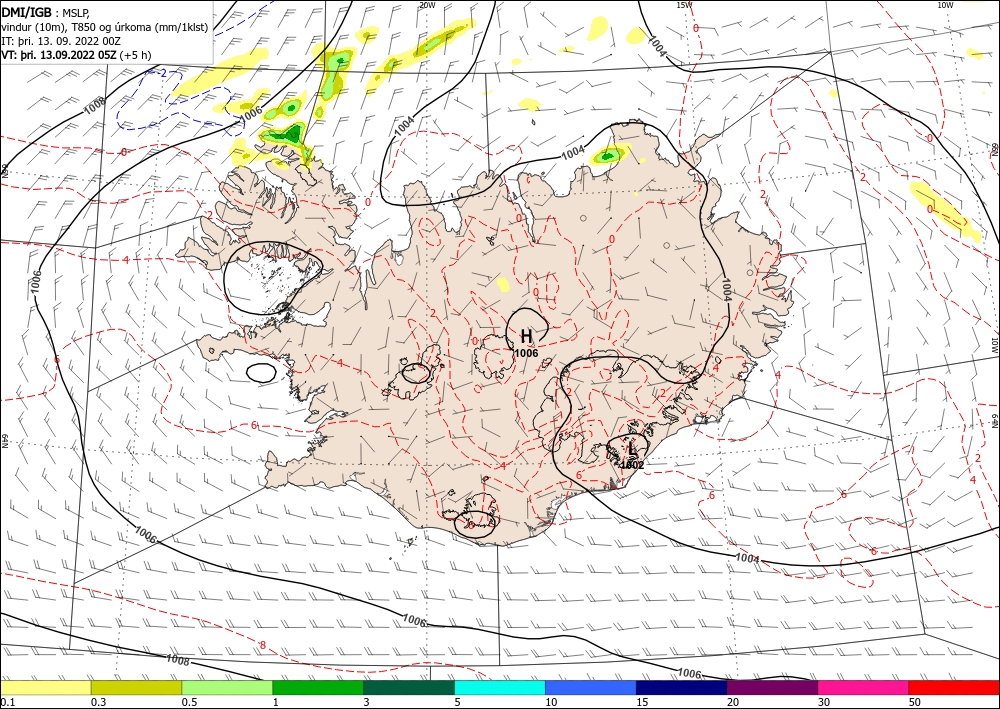Choose the pink 30–50 legend swatch

click(x=864, y=687)
